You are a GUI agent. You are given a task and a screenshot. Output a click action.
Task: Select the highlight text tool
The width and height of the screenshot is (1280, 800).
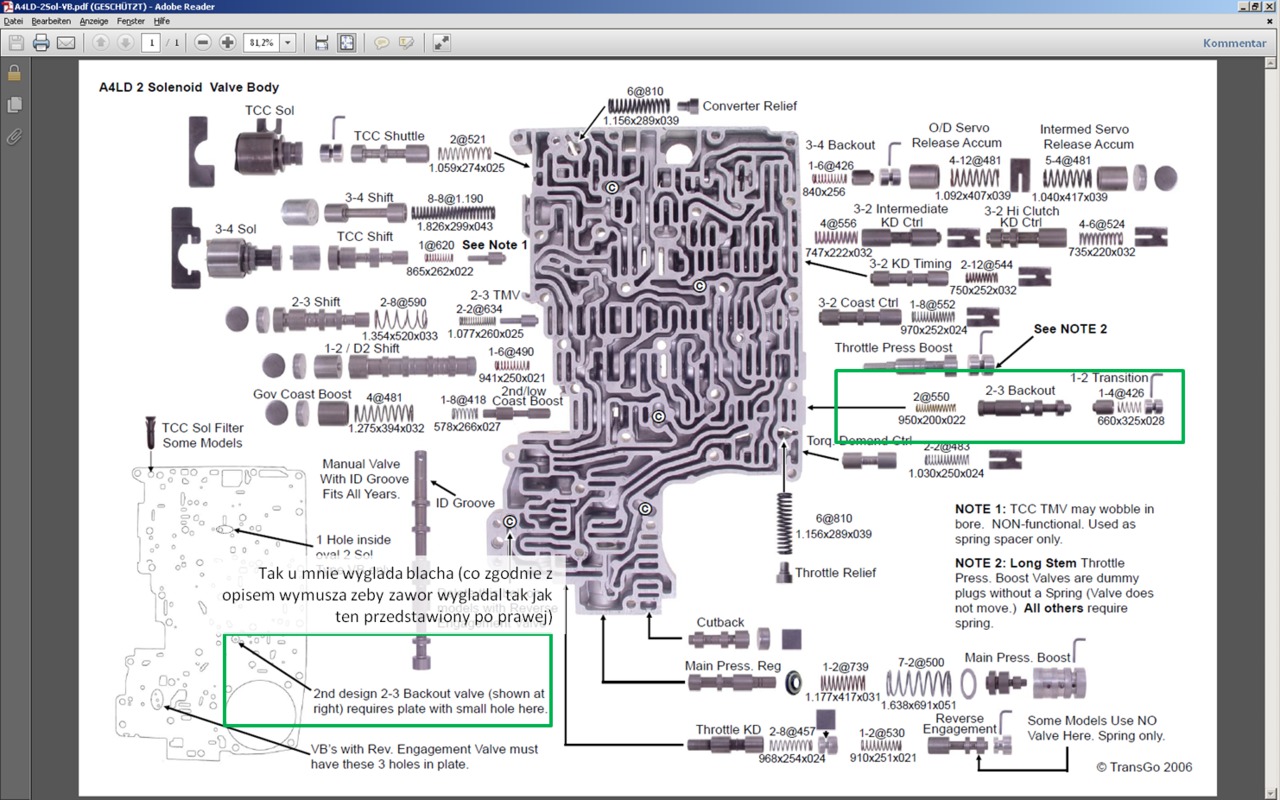point(406,43)
